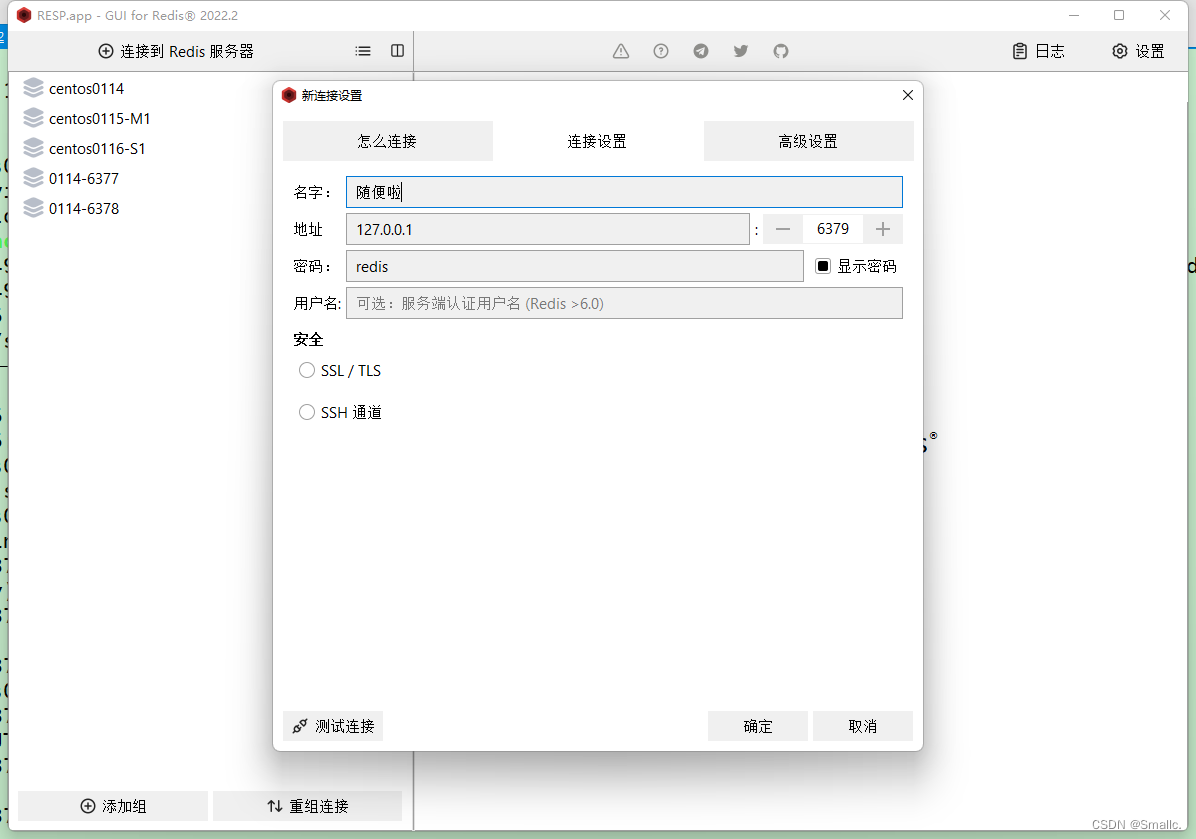Open the 日志 log panel
Image resolution: width=1196 pixels, height=839 pixels.
click(x=1039, y=51)
